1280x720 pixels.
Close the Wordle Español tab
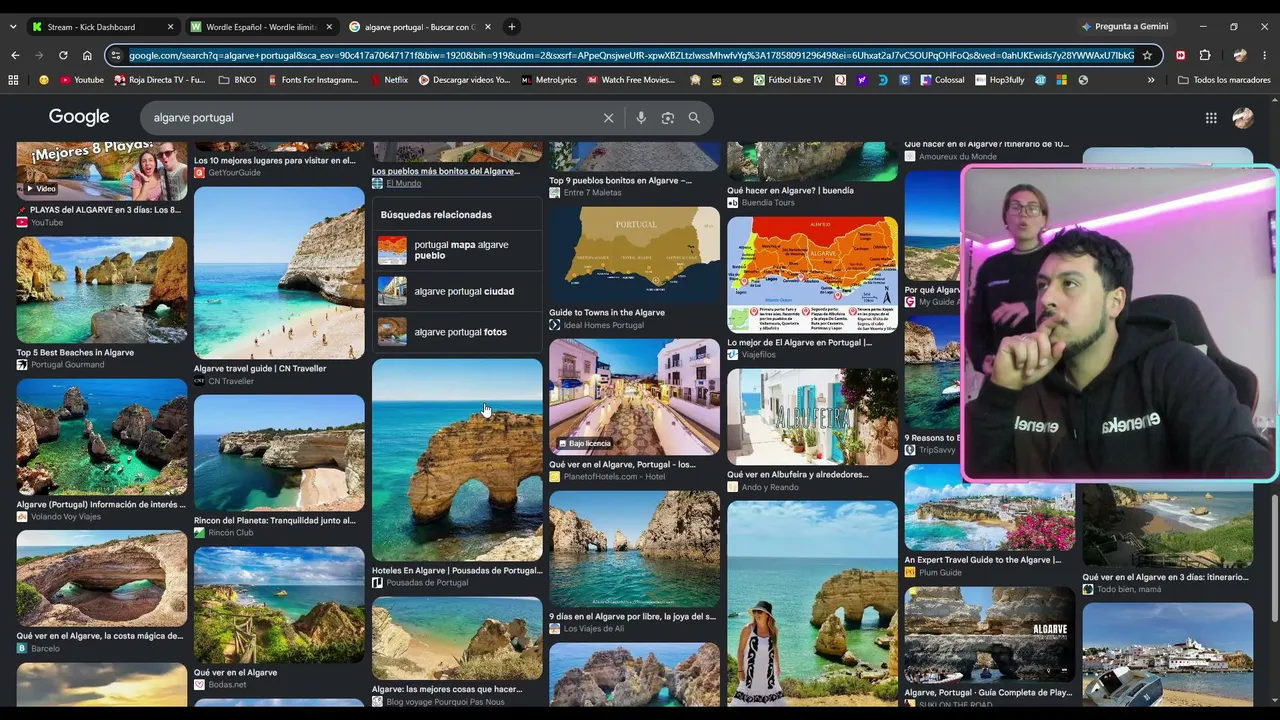click(x=329, y=27)
